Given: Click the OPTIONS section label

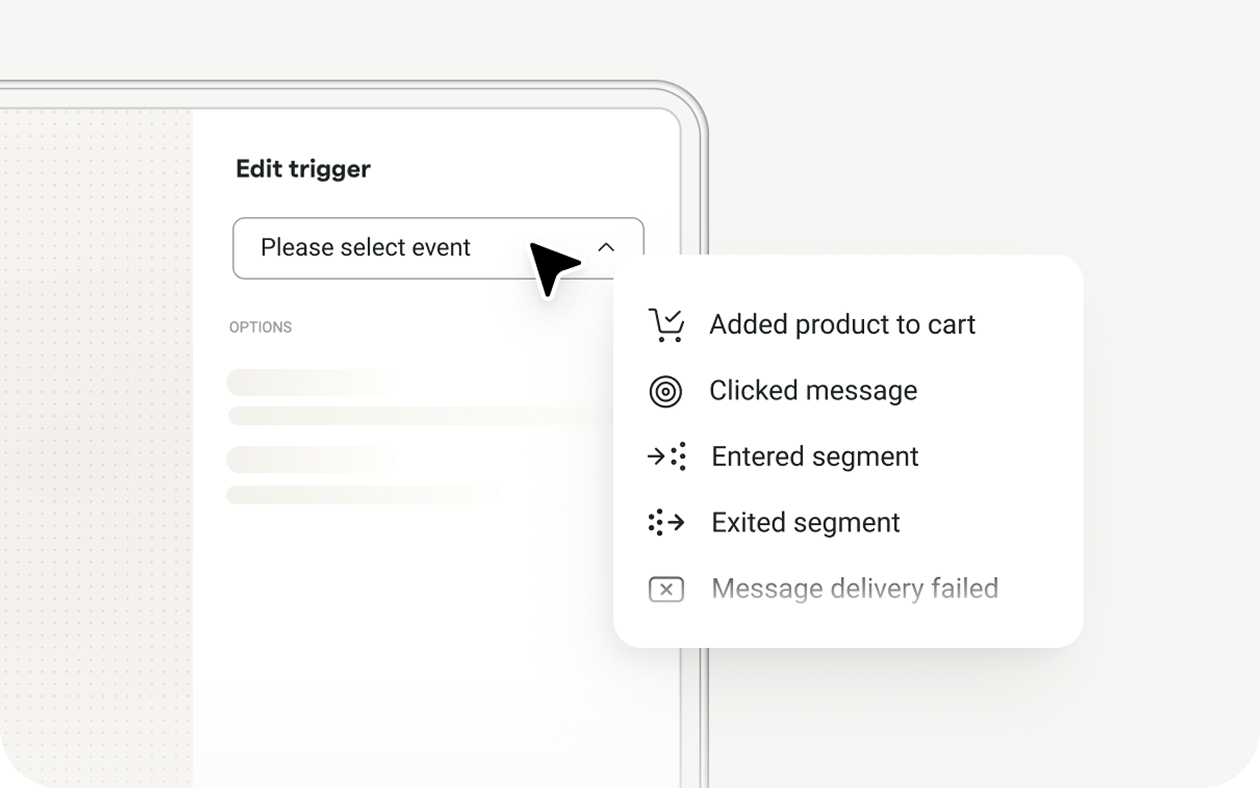Looking at the screenshot, I should click(261, 327).
